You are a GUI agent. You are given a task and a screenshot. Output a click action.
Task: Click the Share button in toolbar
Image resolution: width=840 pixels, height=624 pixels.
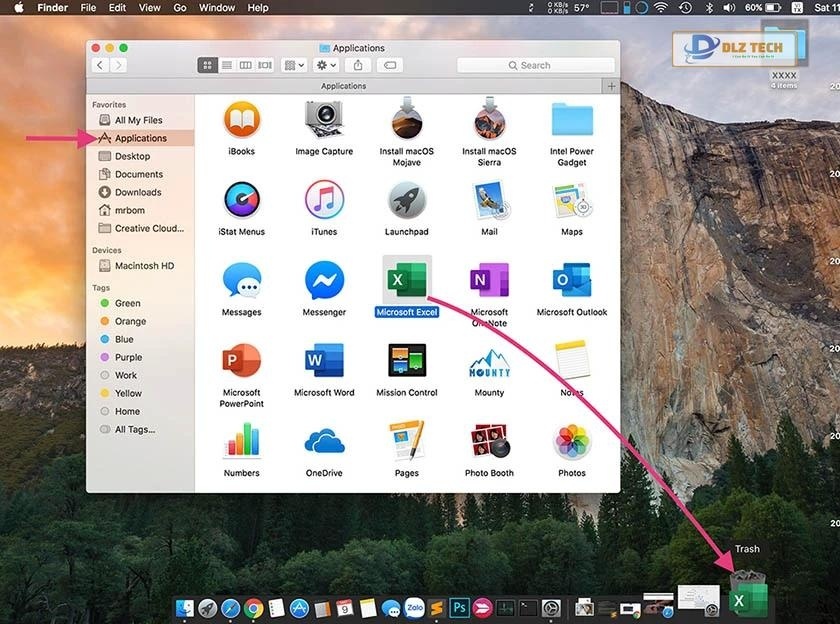[357, 64]
